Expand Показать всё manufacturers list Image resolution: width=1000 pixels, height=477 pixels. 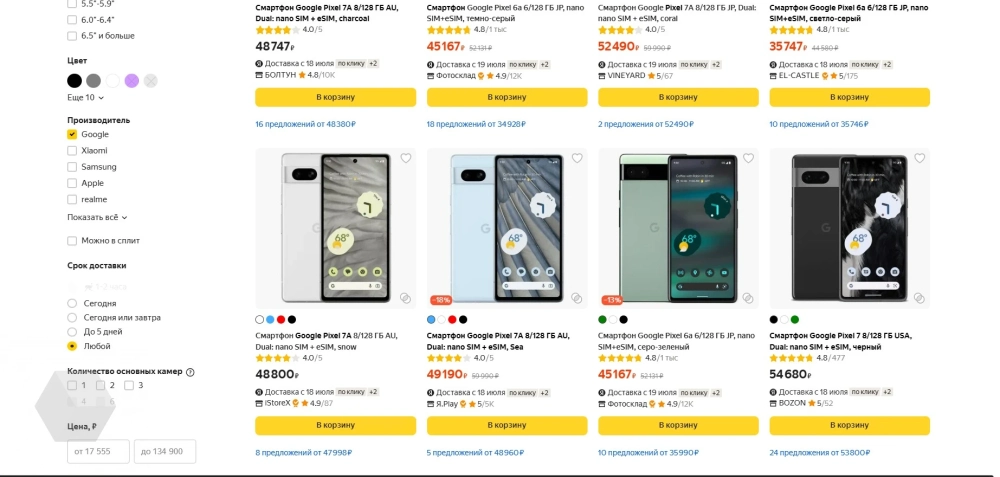[97, 217]
